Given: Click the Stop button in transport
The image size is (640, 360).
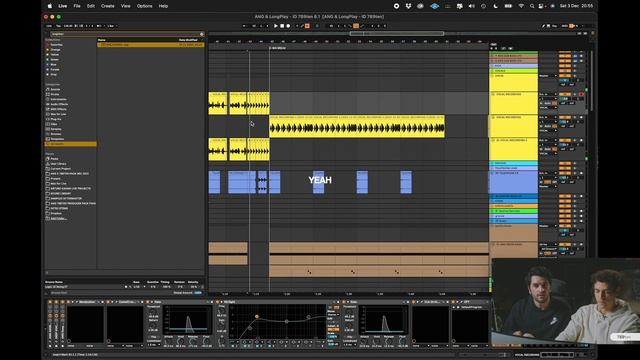Looking at the screenshot, I should point(282,26).
